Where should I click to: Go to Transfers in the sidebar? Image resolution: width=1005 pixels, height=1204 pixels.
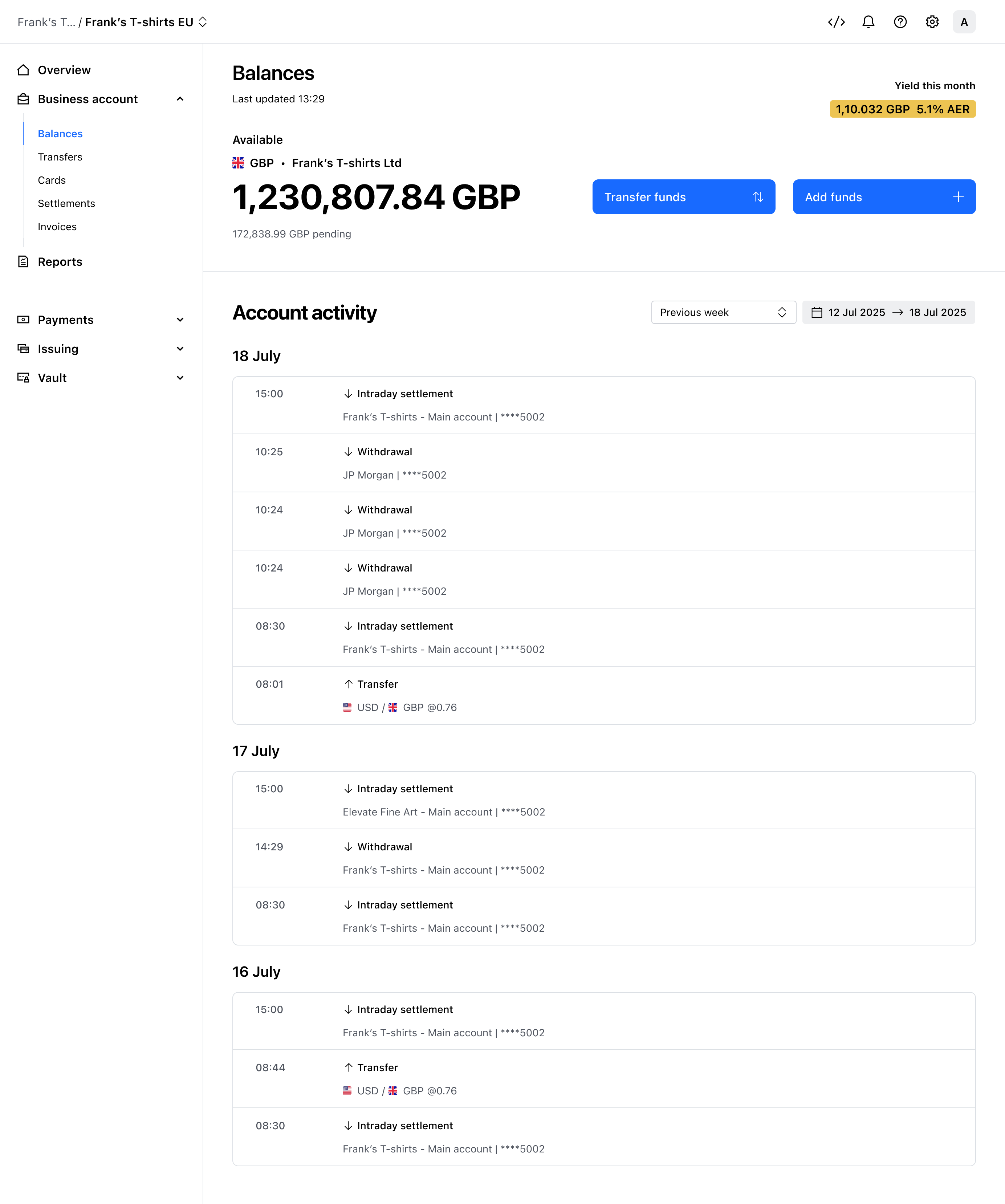[60, 157]
